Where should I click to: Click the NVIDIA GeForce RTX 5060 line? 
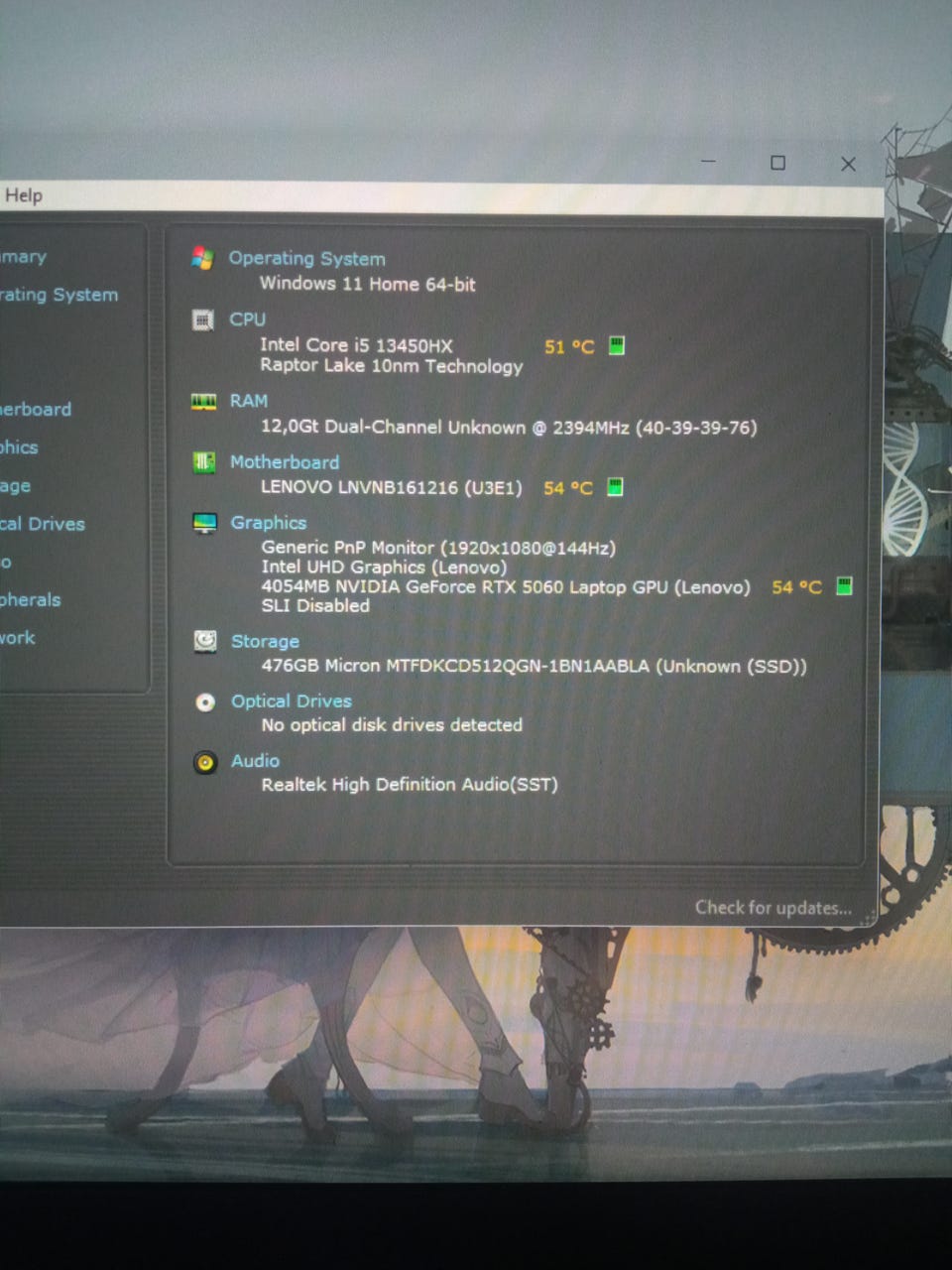(x=506, y=586)
